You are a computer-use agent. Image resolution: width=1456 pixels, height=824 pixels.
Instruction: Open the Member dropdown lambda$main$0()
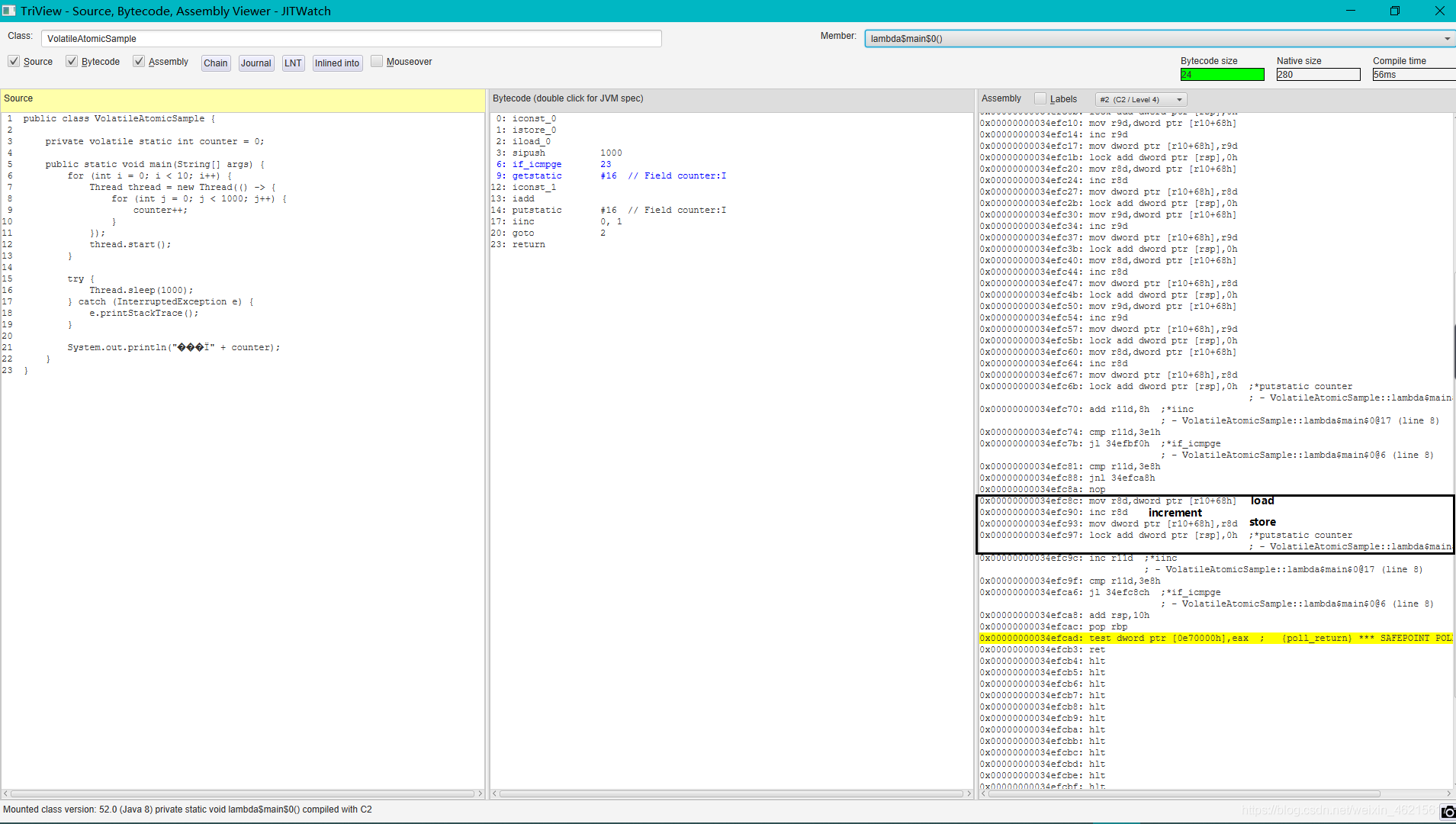1159,38
